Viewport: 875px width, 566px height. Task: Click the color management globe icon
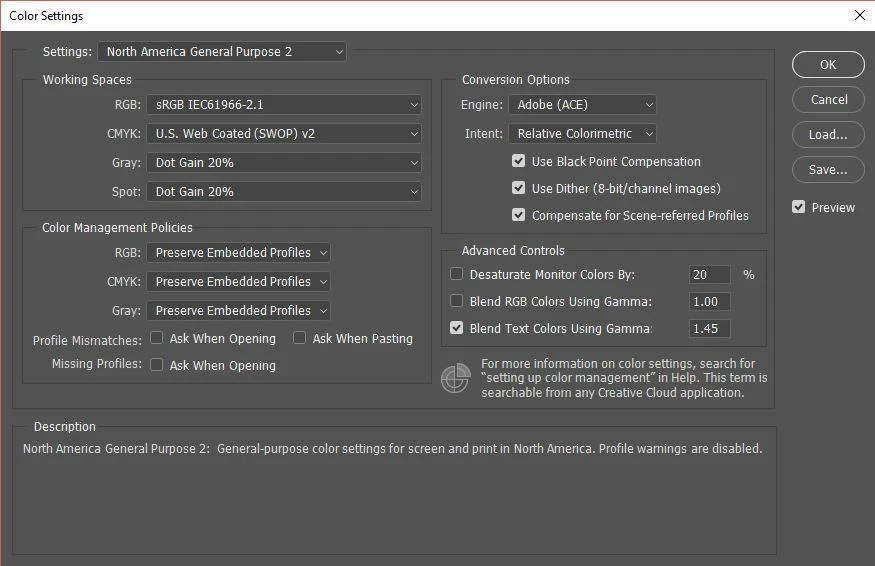pyautogui.click(x=455, y=378)
